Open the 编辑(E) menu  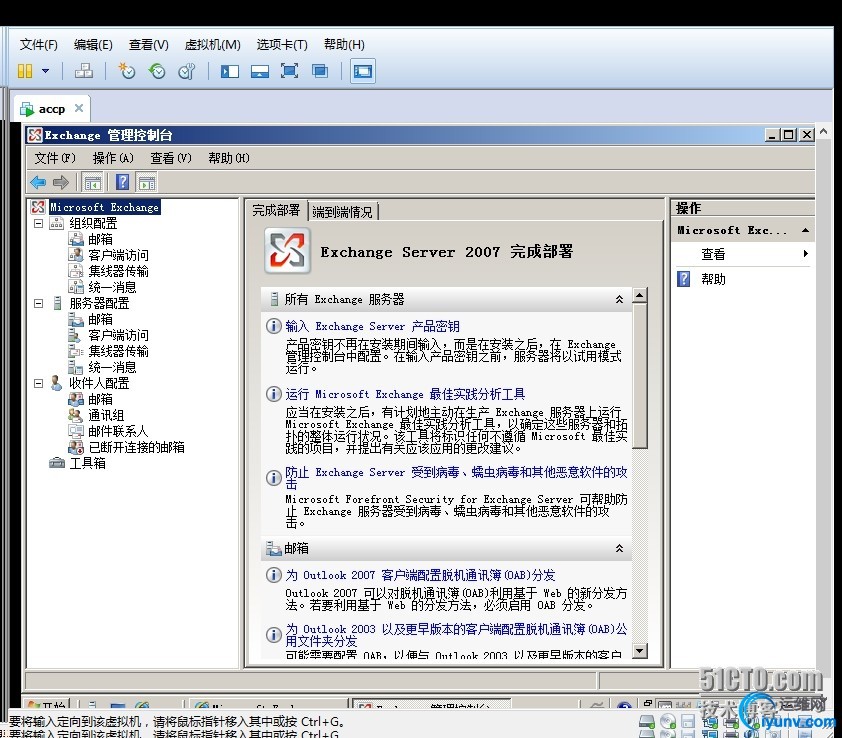[x=93, y=45]
